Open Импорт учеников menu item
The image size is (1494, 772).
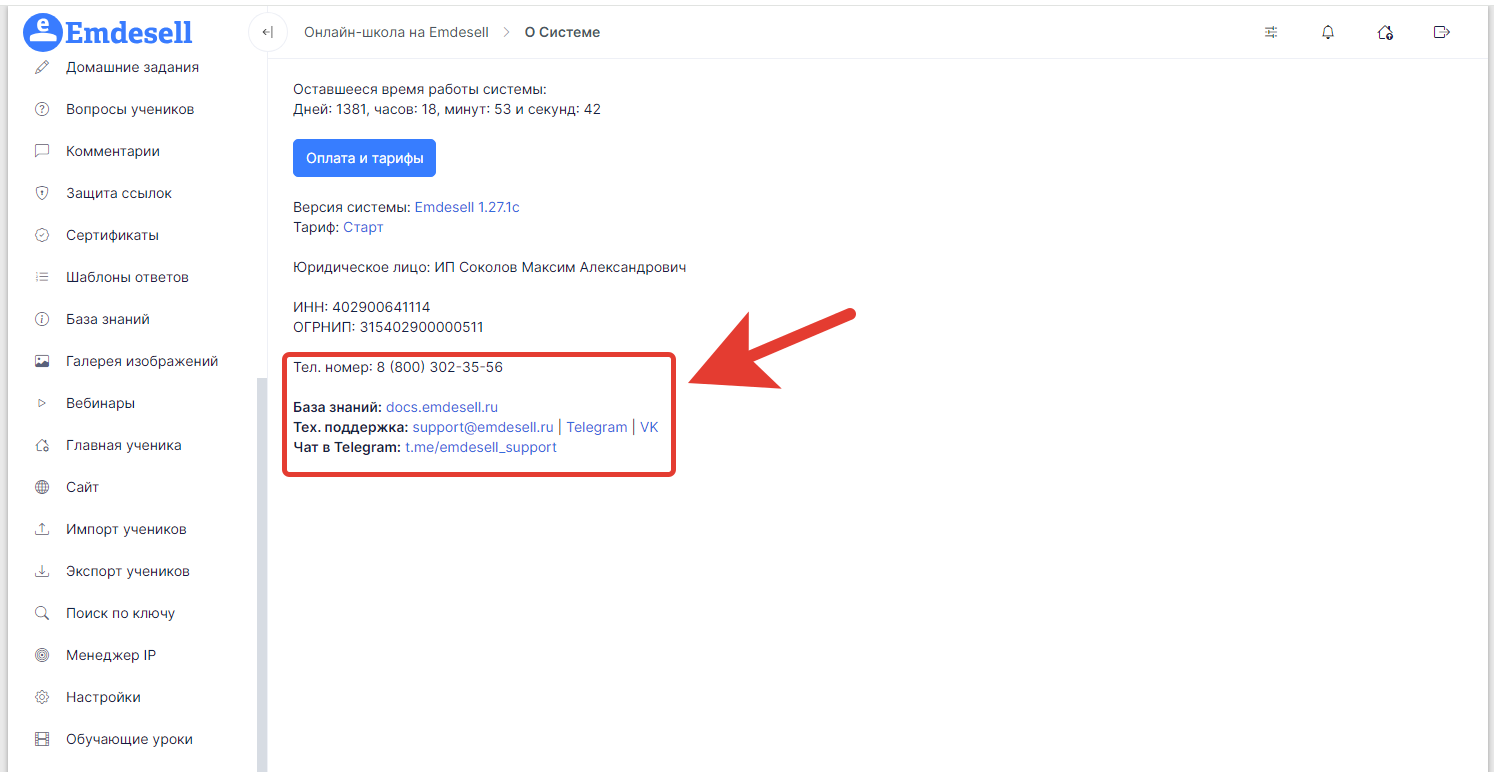pos(126,530)
